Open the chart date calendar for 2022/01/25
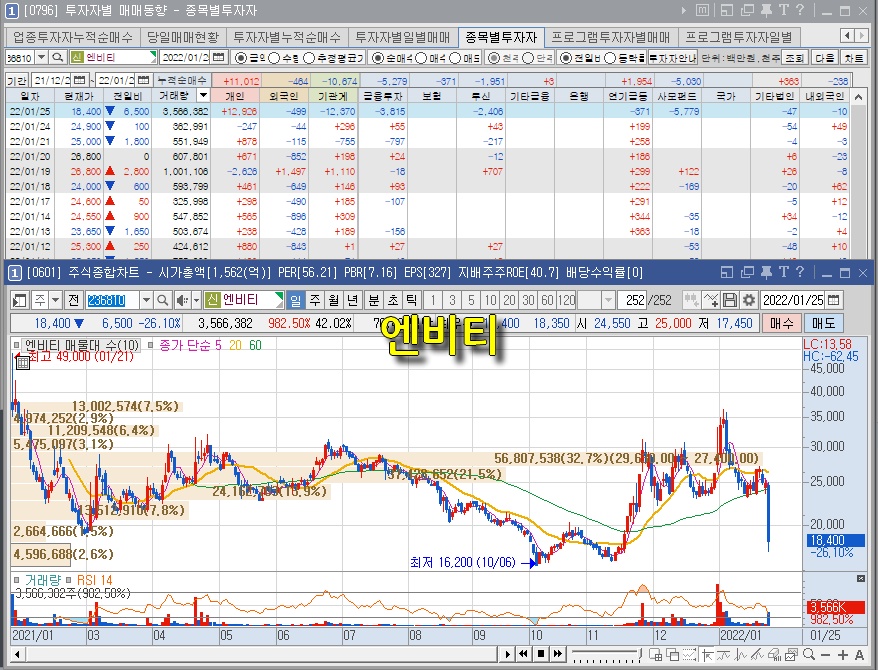This screenshot has width=878, height=670. 833,301
